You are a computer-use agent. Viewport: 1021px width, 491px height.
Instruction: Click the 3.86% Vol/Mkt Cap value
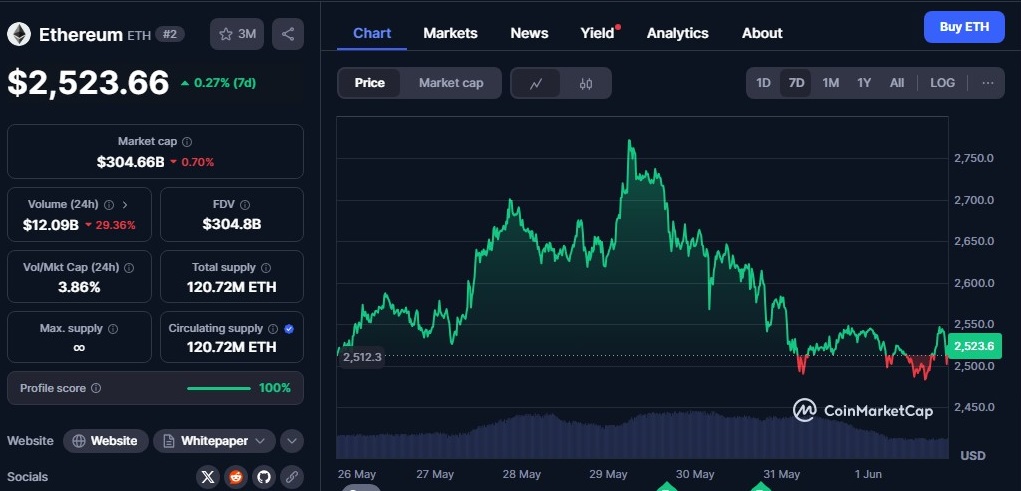[79, 287]
